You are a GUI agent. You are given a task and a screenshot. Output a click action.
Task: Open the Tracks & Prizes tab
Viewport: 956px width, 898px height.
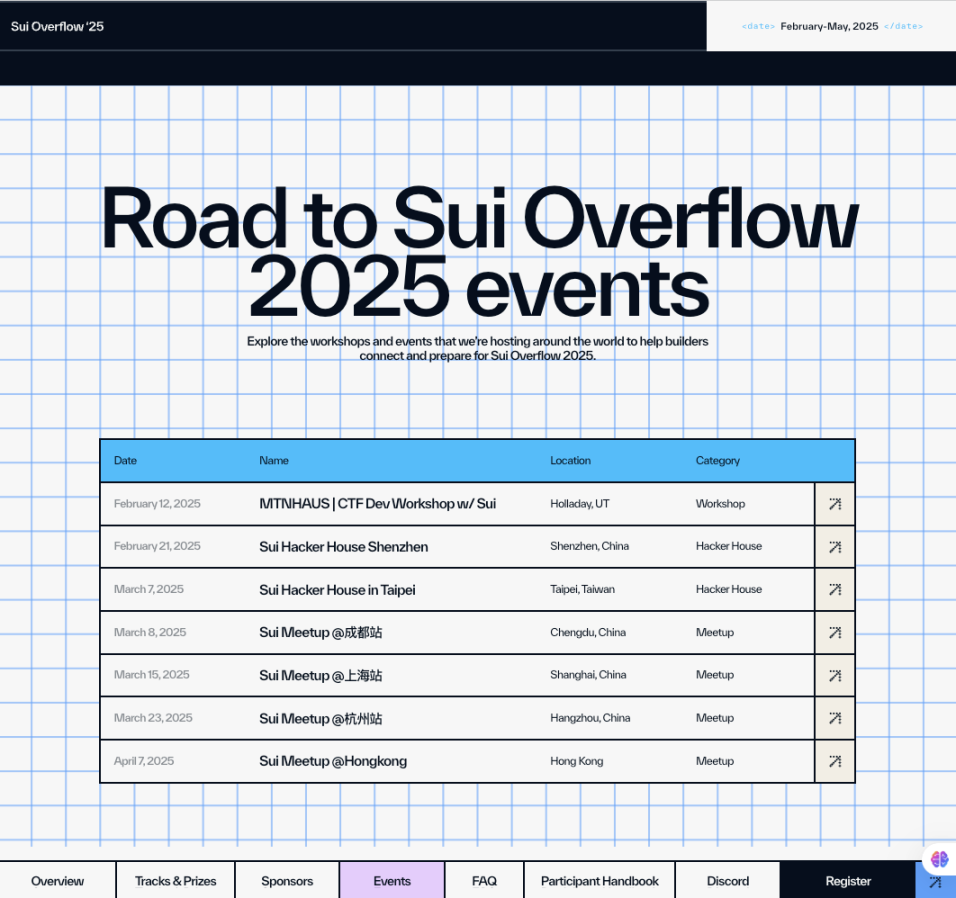pos(176,881)
